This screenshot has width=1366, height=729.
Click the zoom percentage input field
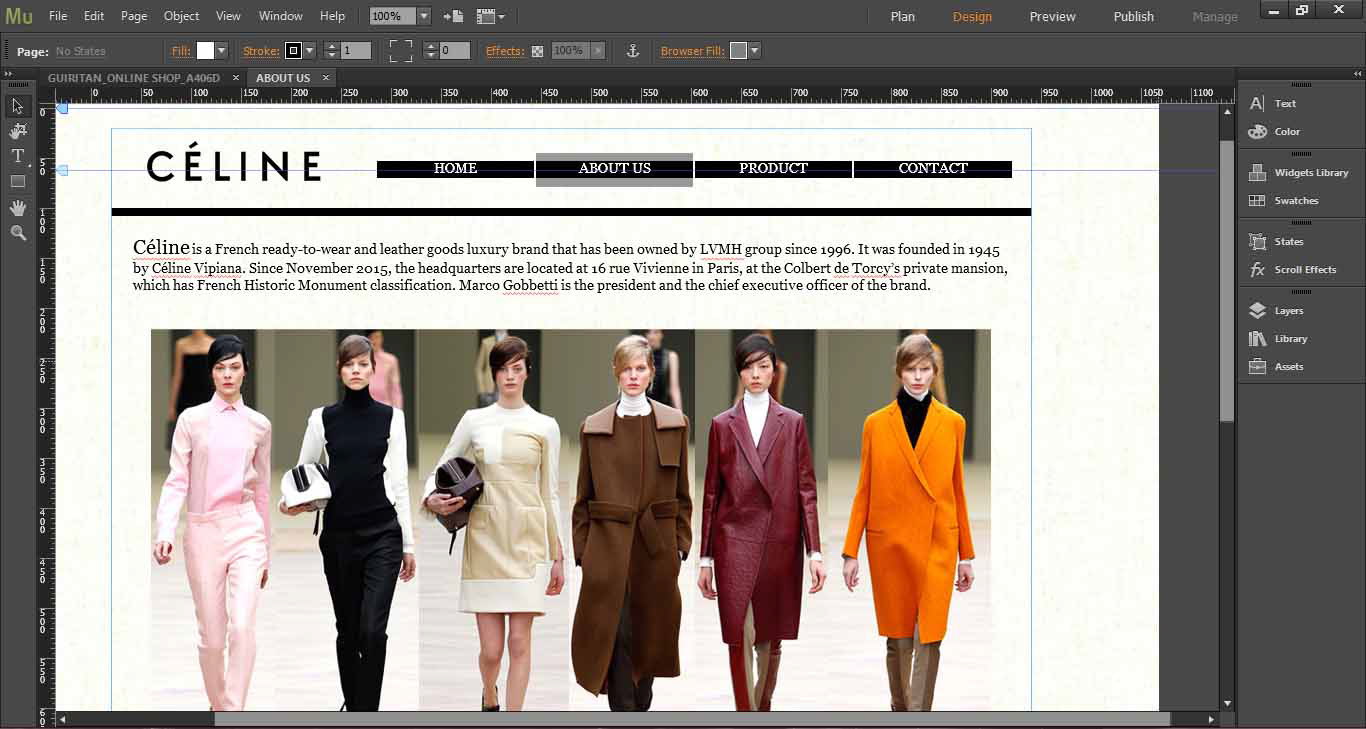392,16
